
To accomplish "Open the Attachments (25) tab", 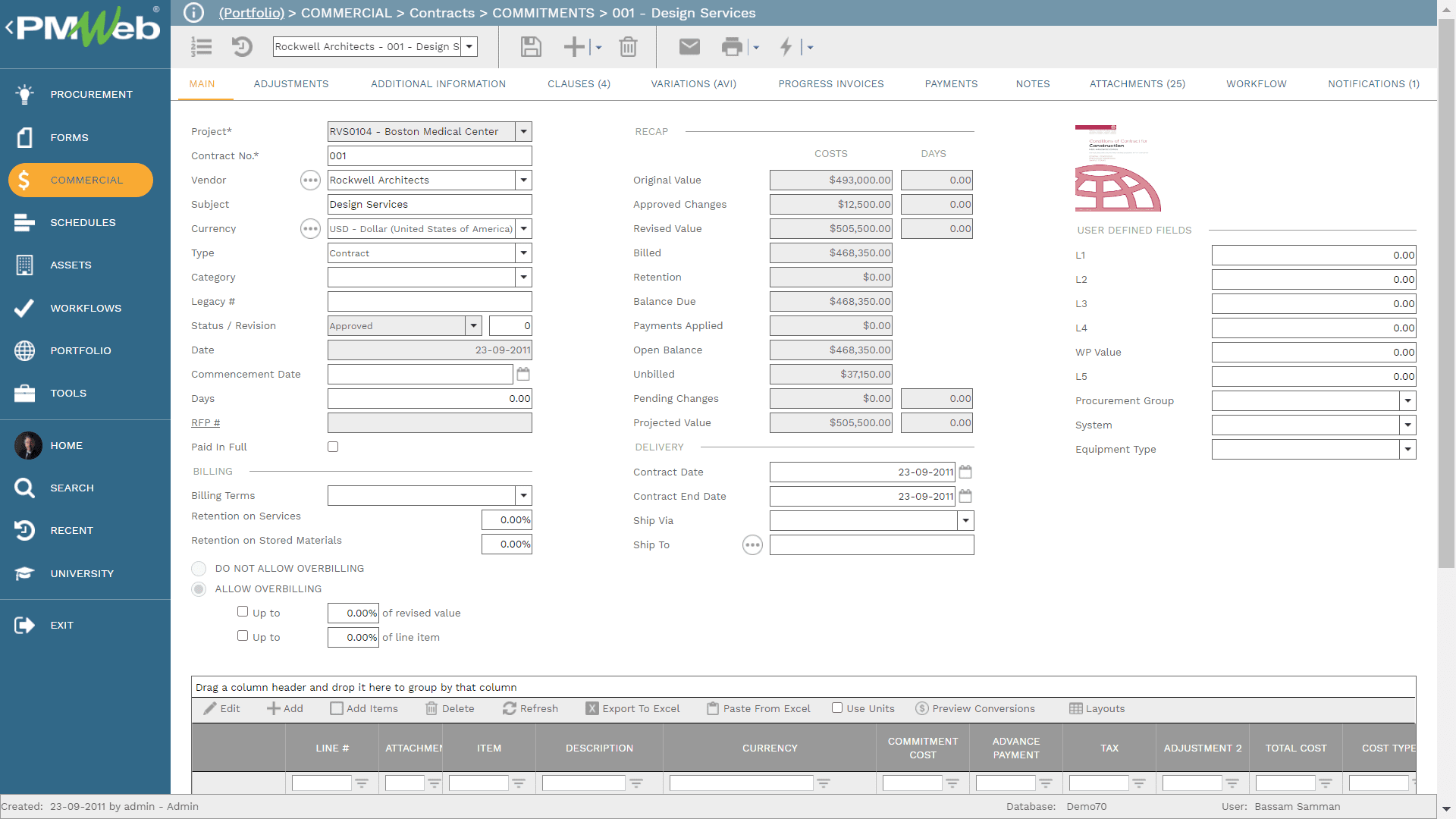I will tap(1137, 84).
